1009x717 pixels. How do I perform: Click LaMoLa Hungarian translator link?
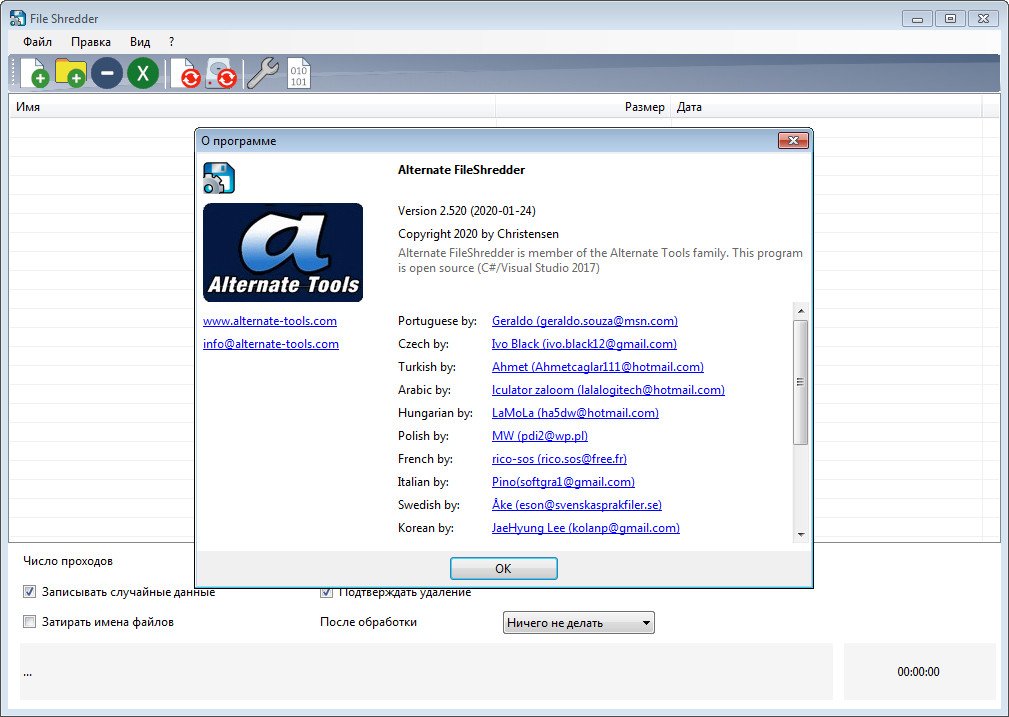pyautogui.click(x=575, y=413)
